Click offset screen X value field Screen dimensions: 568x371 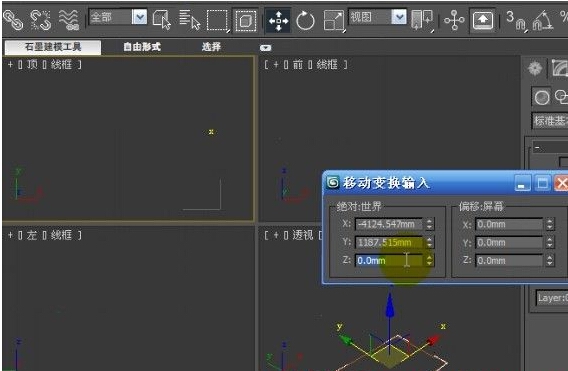(509, 224)
